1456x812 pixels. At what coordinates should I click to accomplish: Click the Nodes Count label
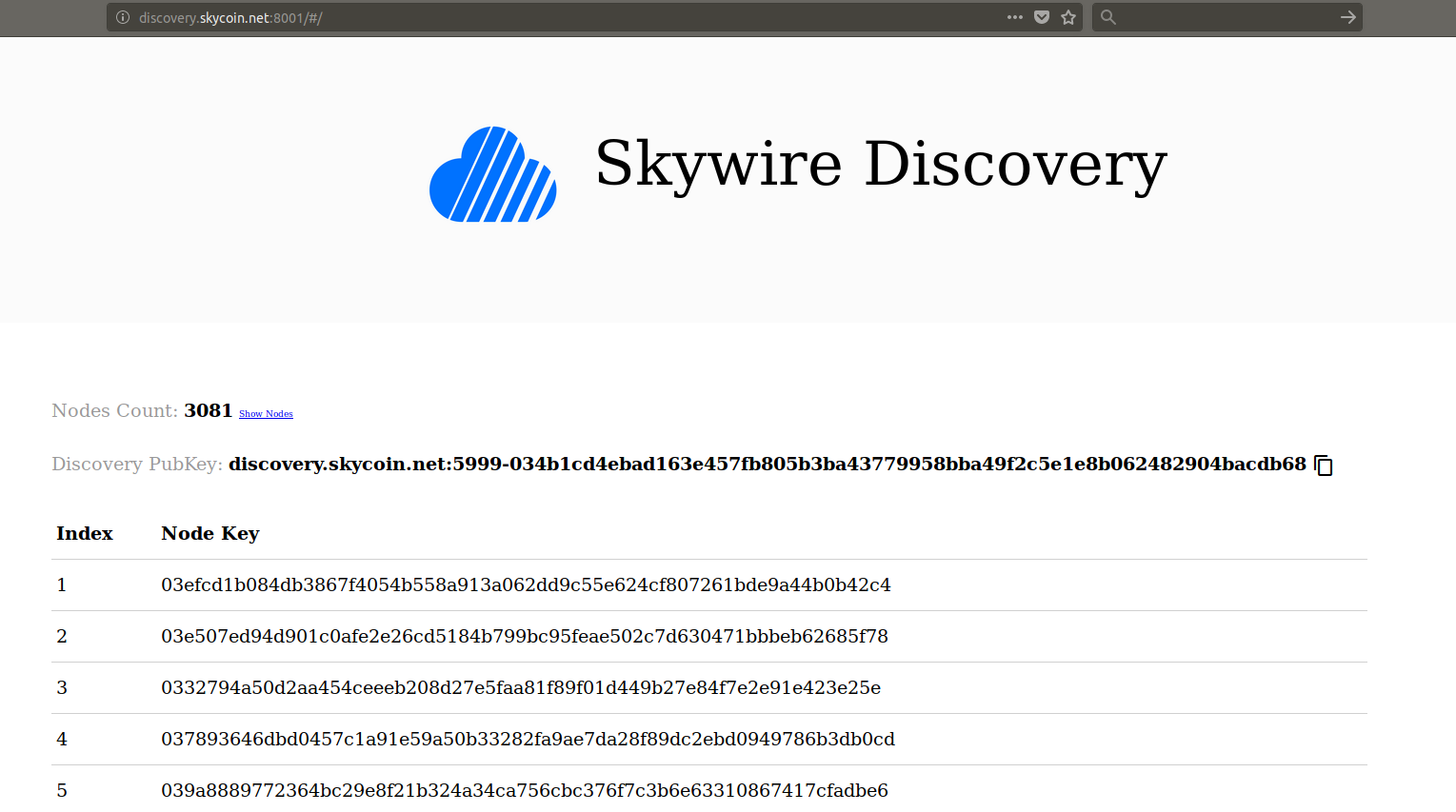point(115,410)
